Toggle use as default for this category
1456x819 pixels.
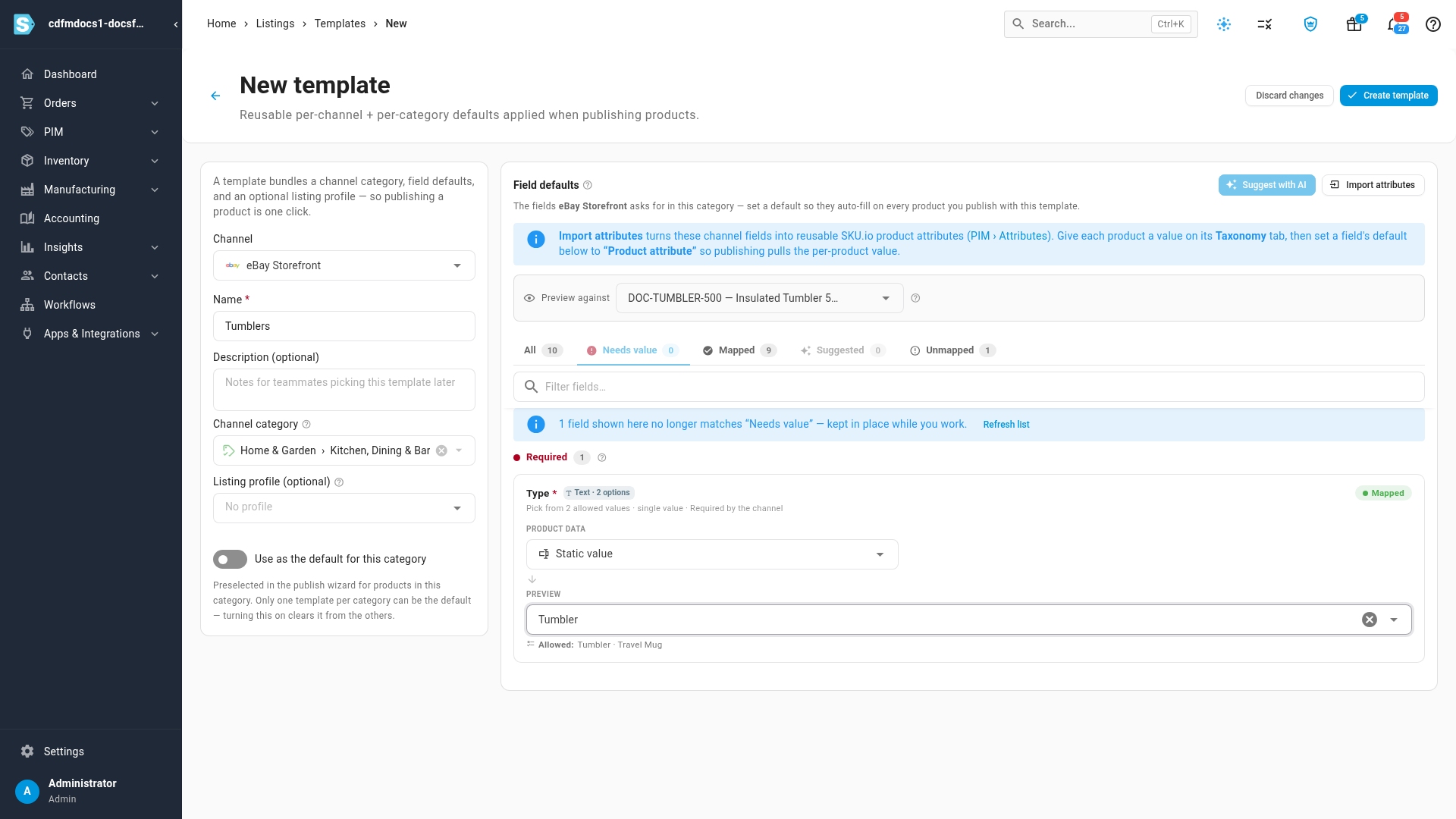click(x=230, y=560)
